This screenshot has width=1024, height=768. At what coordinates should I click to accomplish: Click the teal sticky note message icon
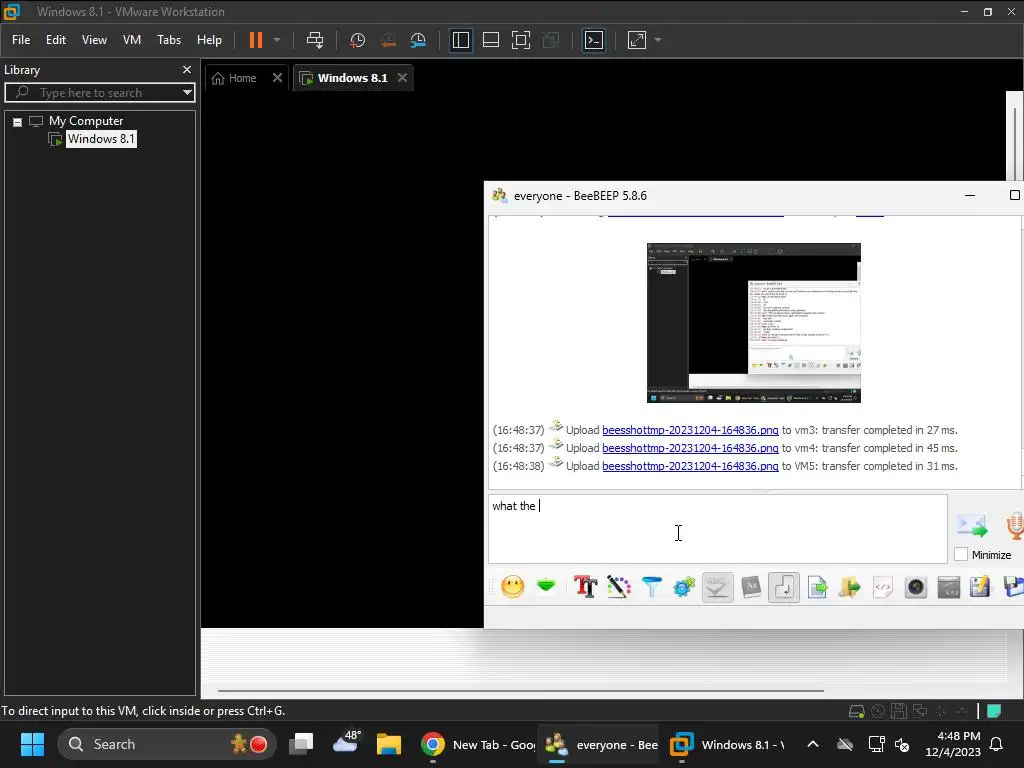[x=994, y=711]
